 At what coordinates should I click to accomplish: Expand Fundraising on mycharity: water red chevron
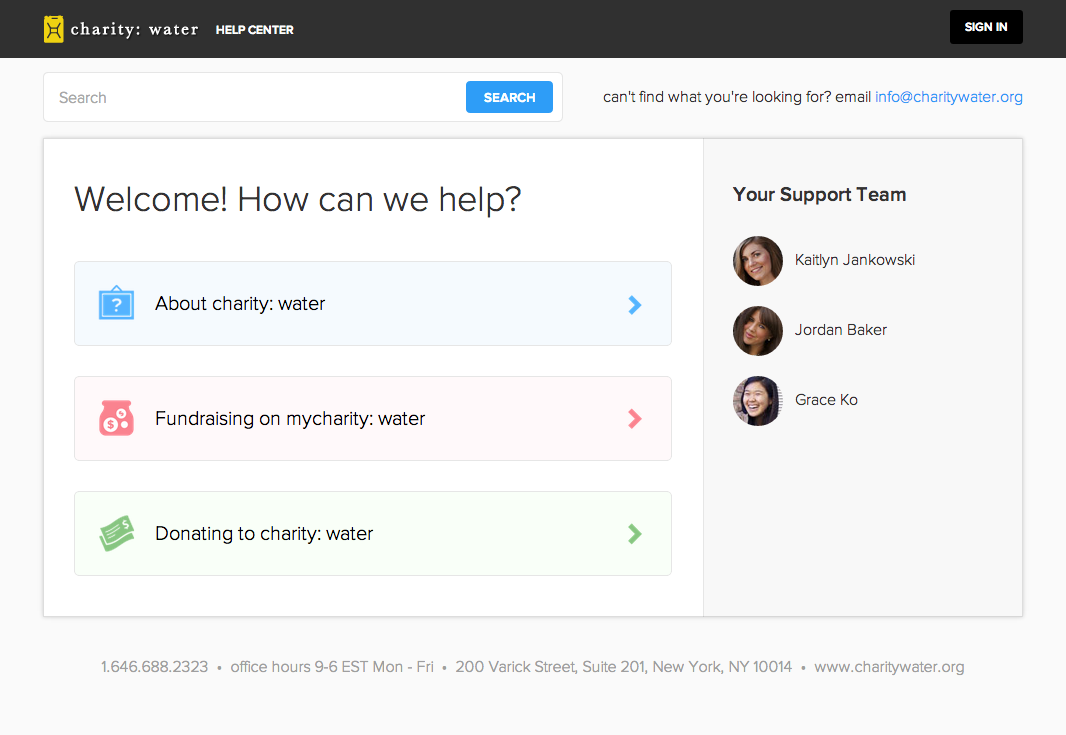[x=634, y=419]
